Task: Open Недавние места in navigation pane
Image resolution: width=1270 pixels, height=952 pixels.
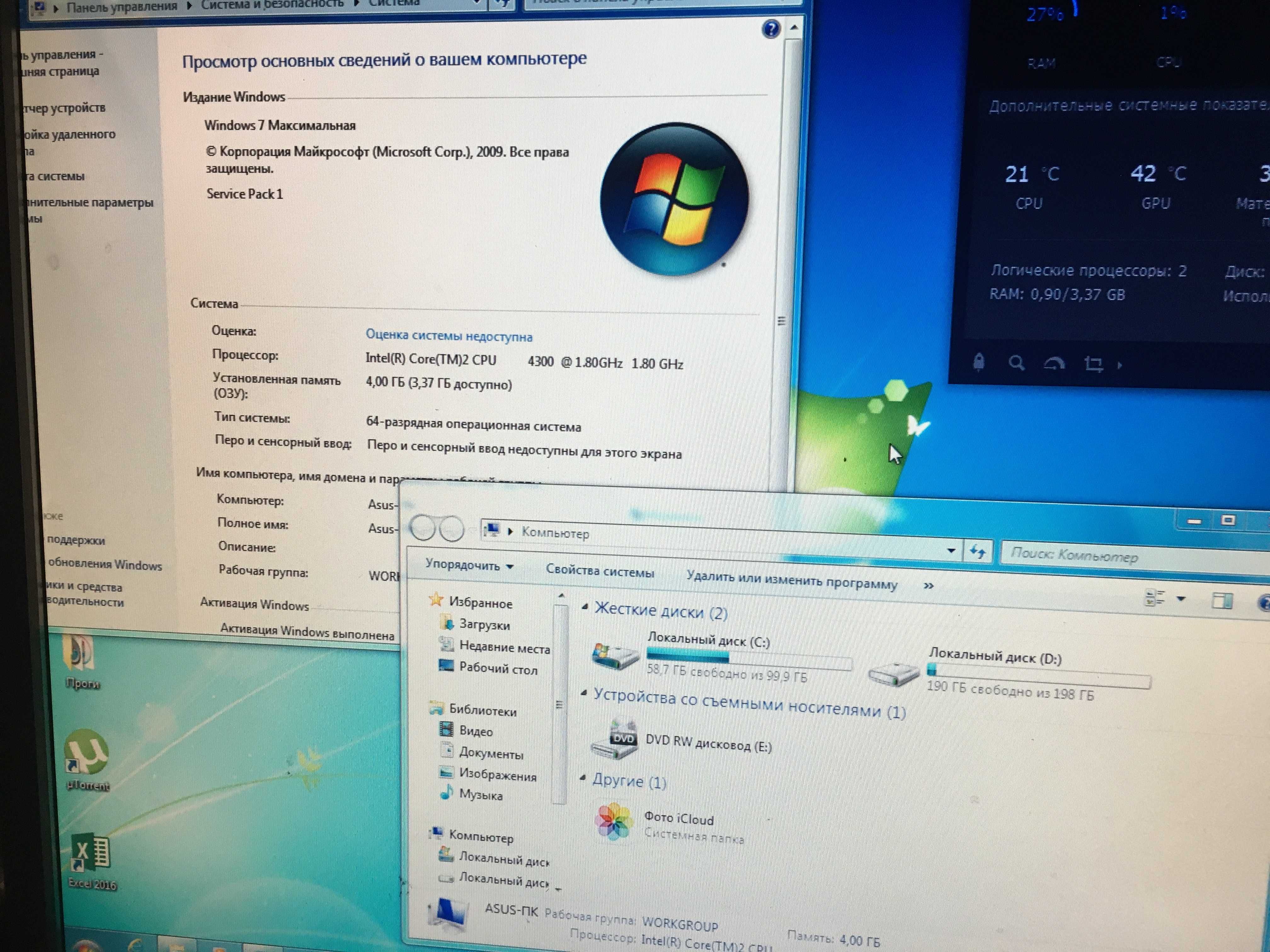Action: (x=504, y=647)
